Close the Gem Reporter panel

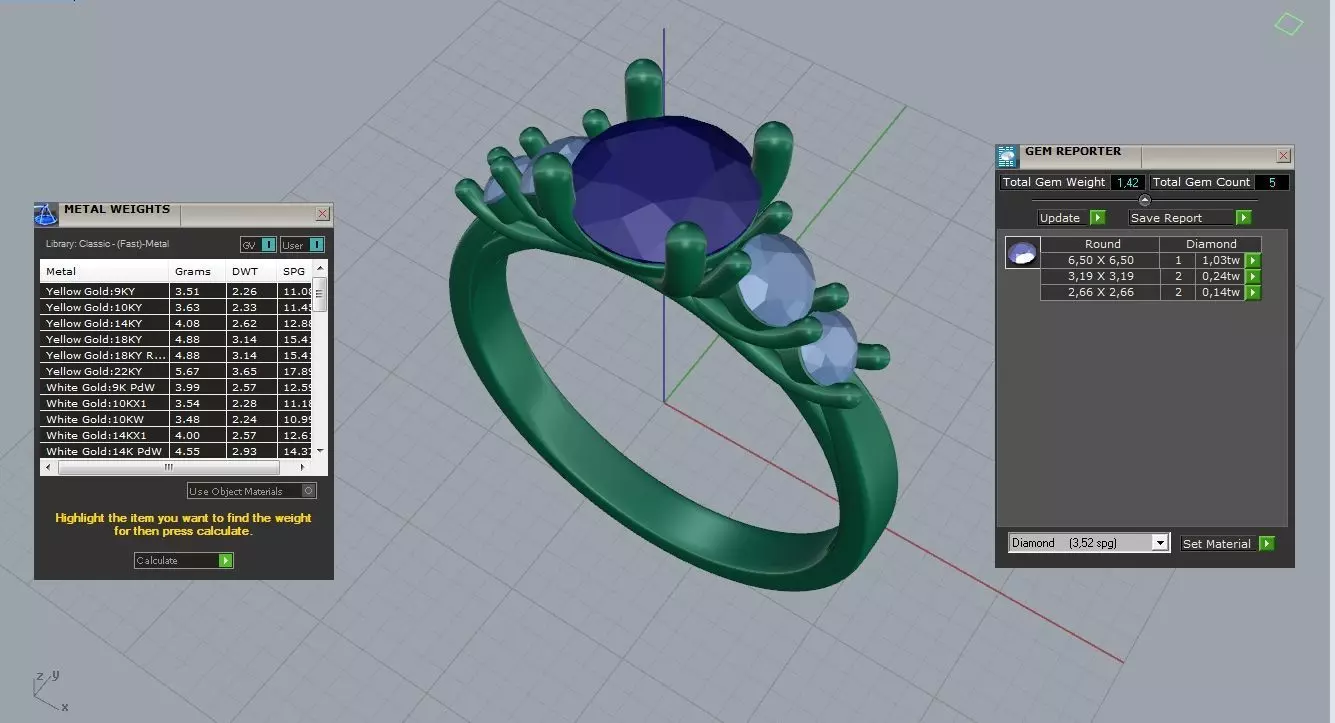click(x=1284, y=156)
